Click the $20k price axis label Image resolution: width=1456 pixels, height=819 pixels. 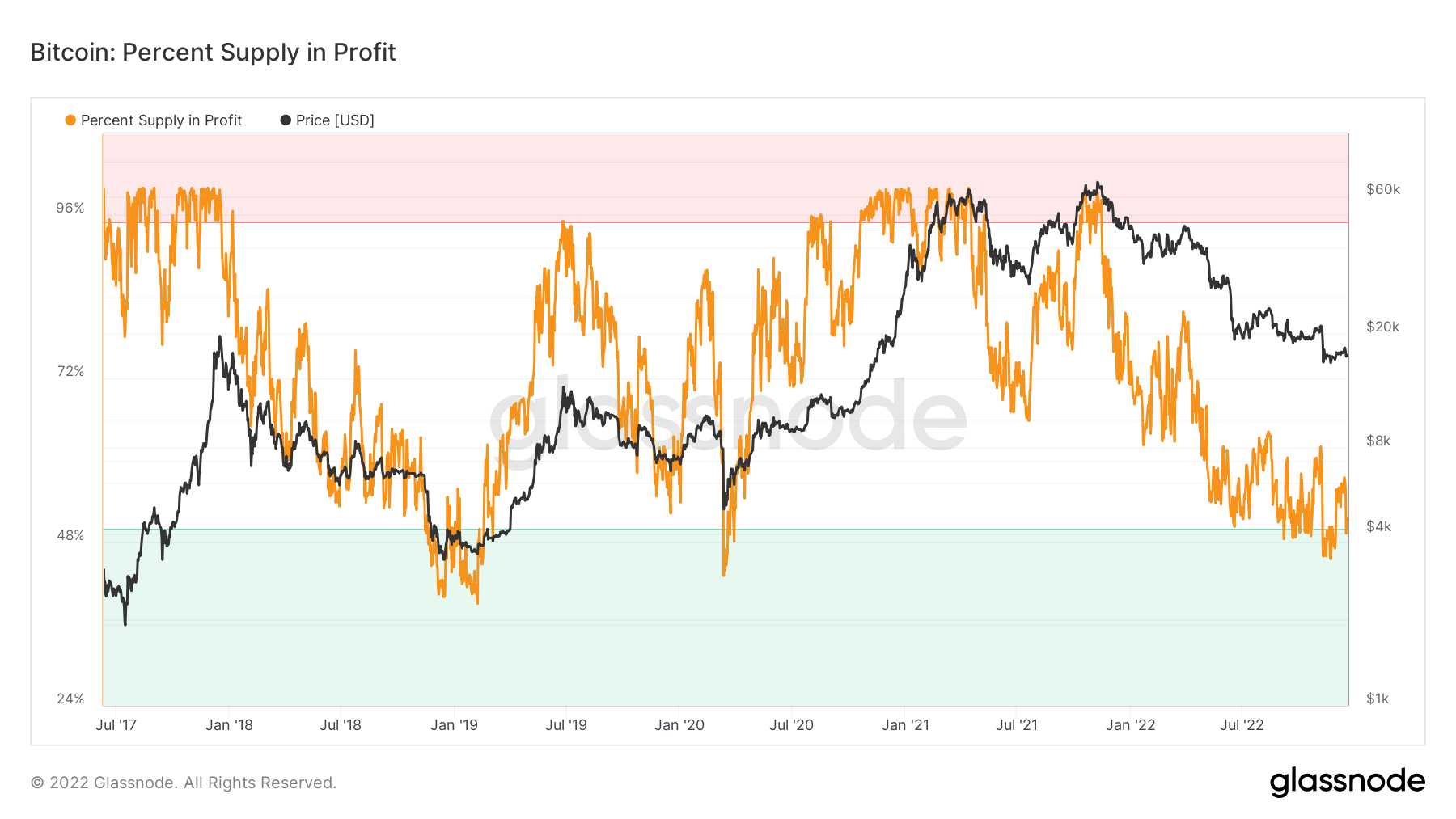click(x=1382, y=327)
